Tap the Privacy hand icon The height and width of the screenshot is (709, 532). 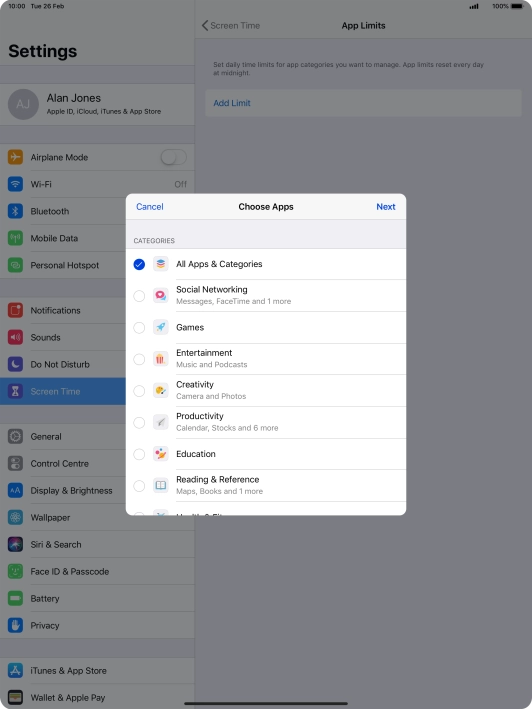[15, 625]
